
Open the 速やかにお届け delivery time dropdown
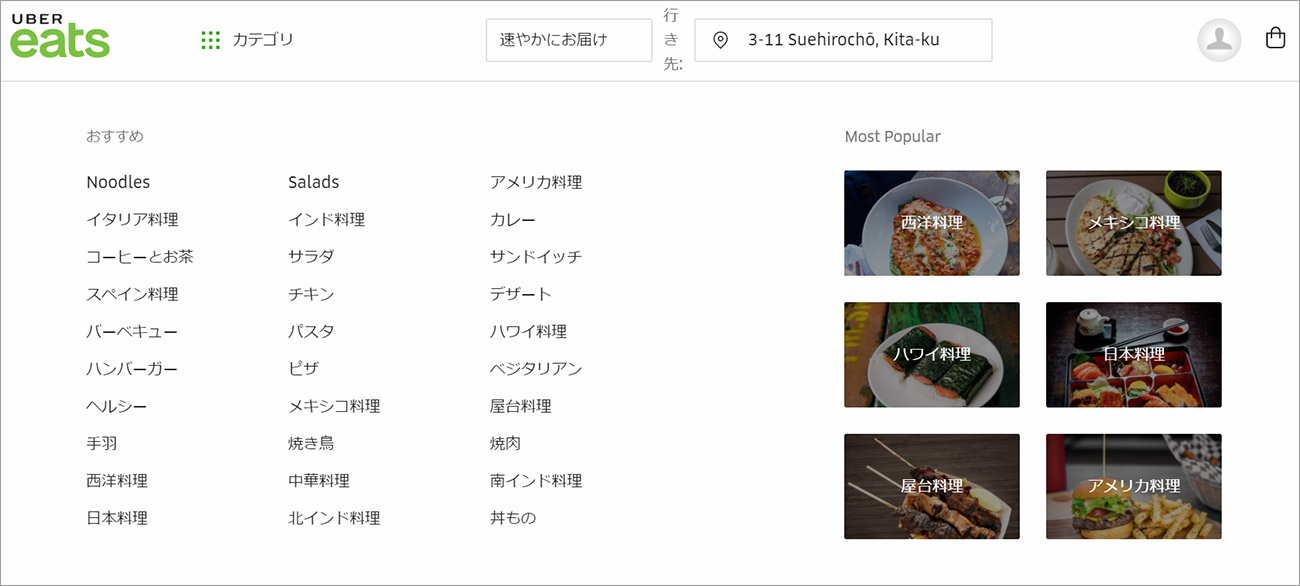pos(569,40)
